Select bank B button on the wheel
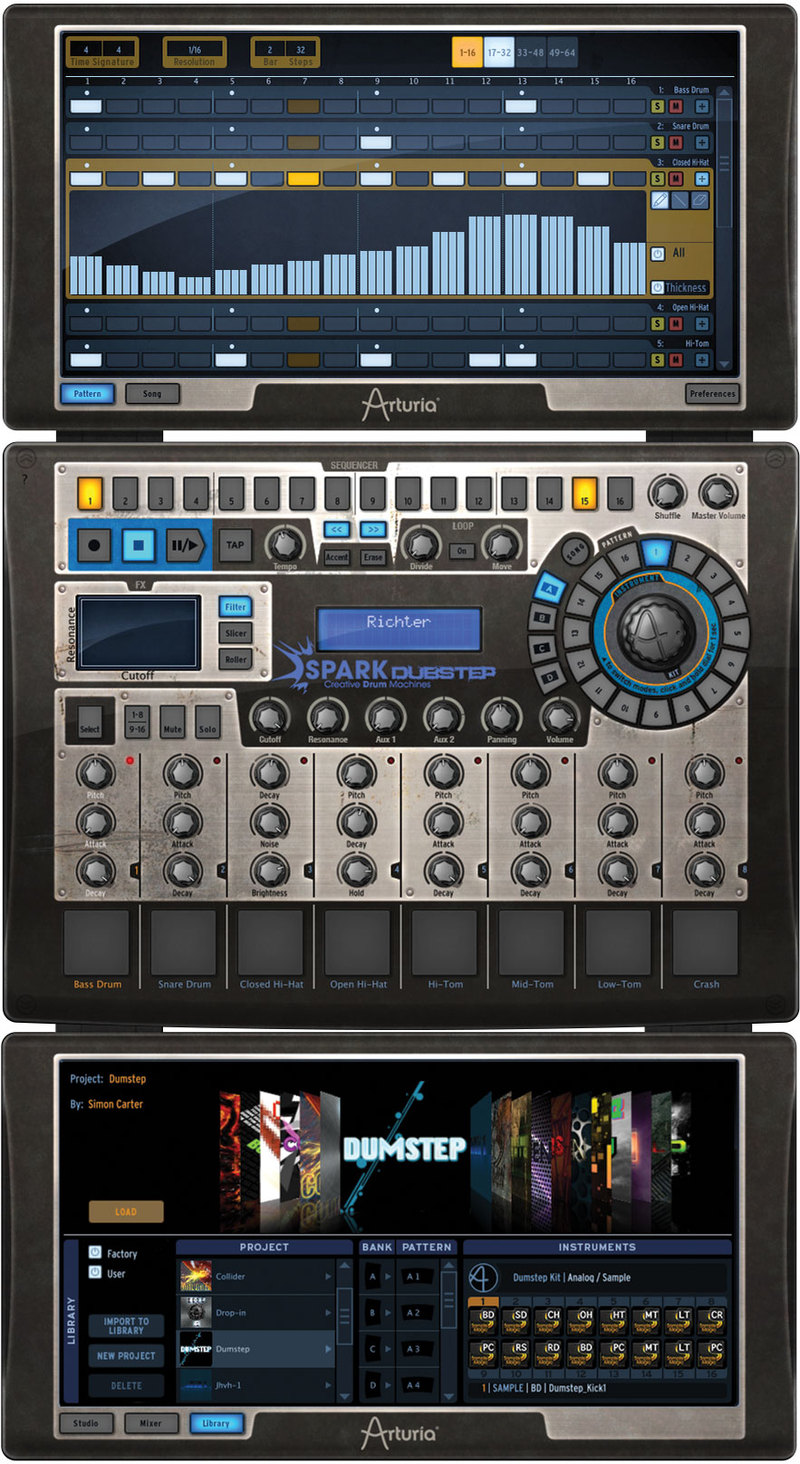 pyautogui.click(x=543, y=618)
